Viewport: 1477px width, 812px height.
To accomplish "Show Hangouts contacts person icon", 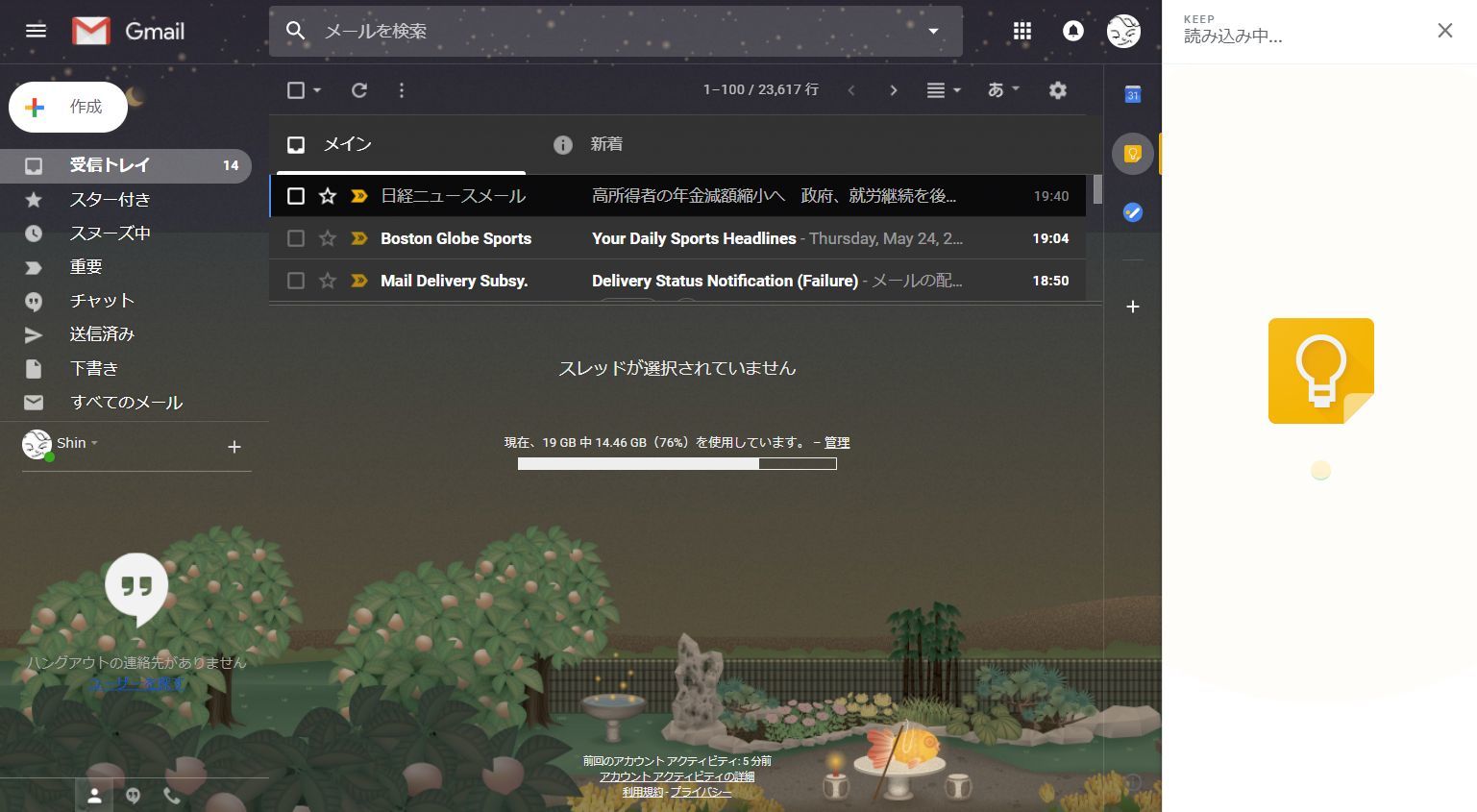I will [x=94, y=796].
